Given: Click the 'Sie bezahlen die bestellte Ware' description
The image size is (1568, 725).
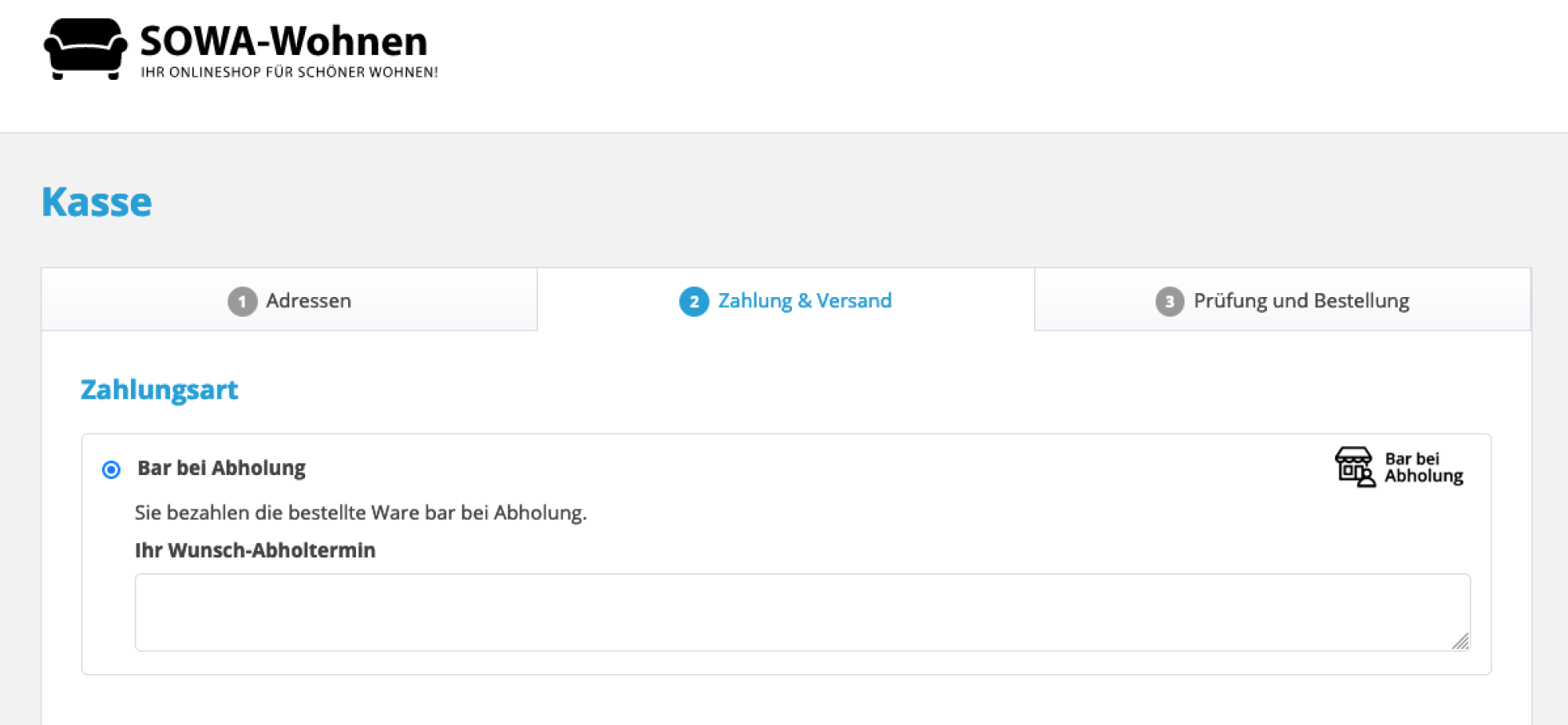Looking at the screenshot, I should 361,513.
